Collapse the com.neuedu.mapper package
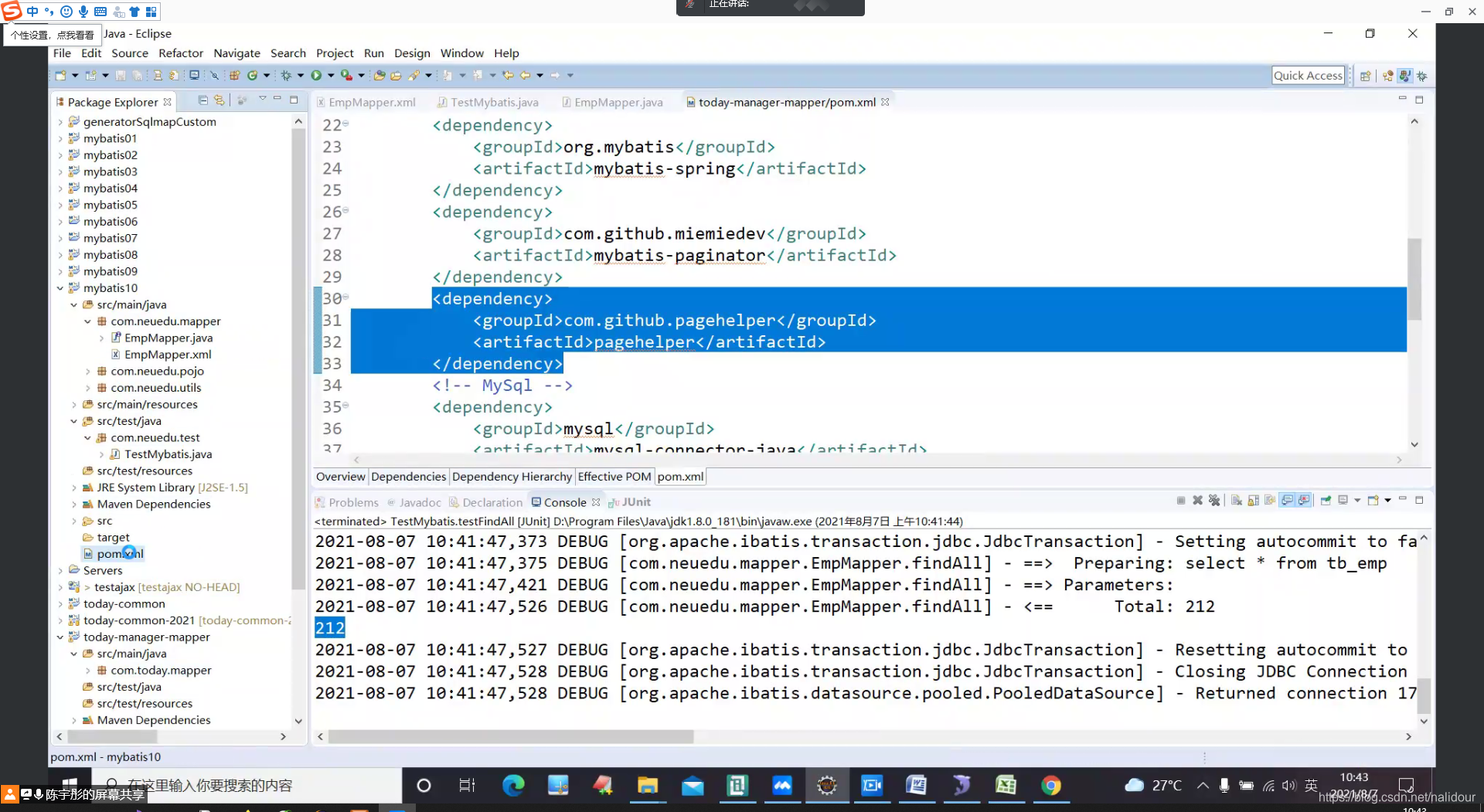1484x812 pixels. 87,321
